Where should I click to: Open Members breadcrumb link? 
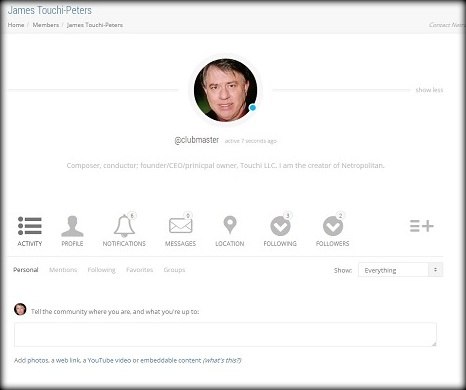pos(46,25)
